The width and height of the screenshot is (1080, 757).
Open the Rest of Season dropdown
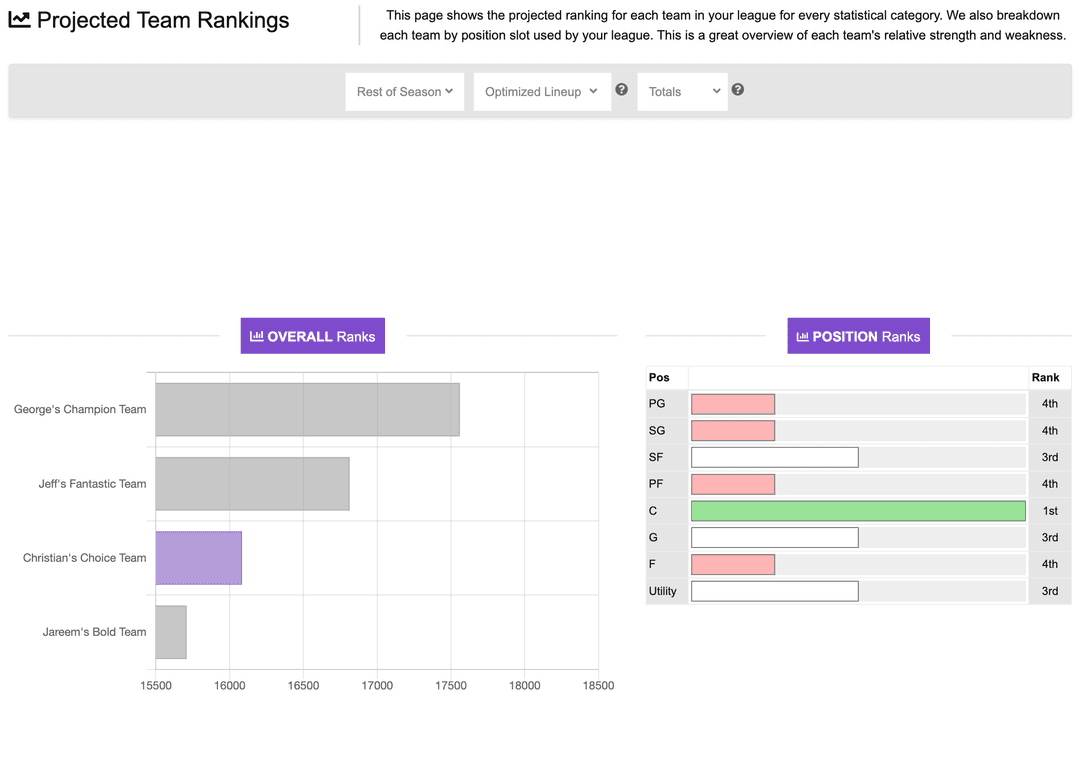pyautogui.click(x=404, y=91)
